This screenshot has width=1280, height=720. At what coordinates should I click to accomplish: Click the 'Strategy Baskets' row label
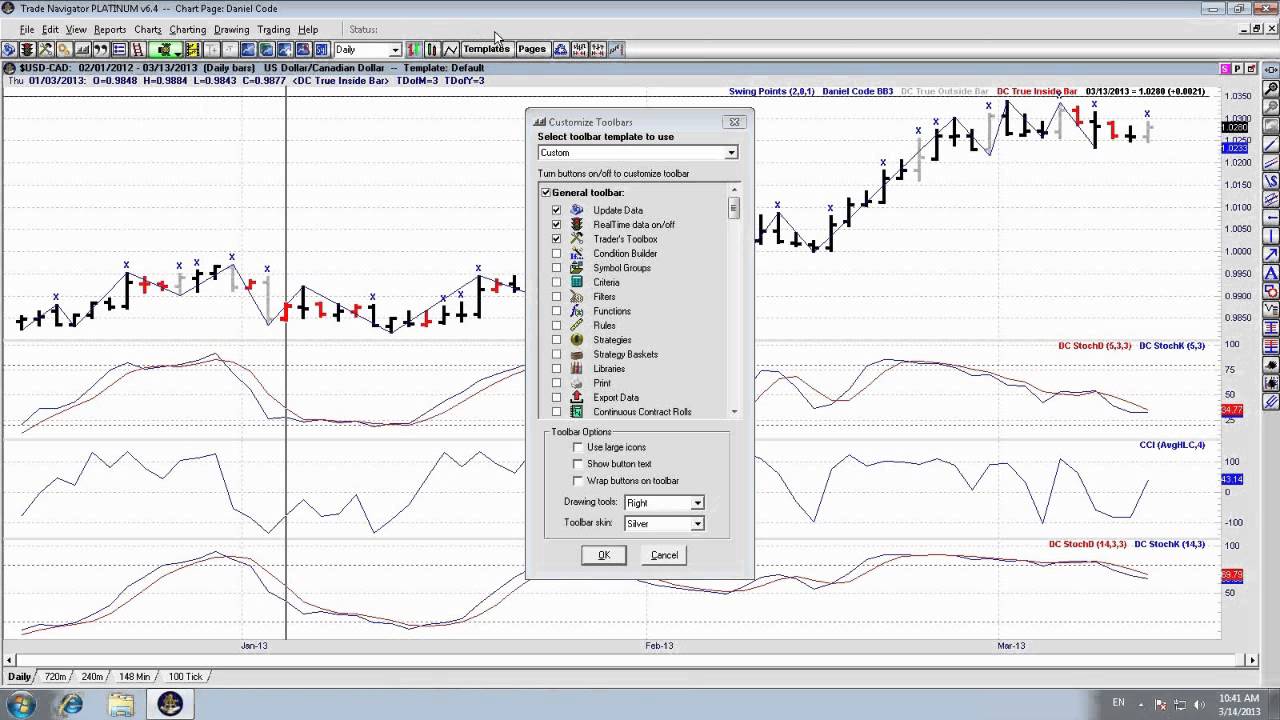(626, 354)
